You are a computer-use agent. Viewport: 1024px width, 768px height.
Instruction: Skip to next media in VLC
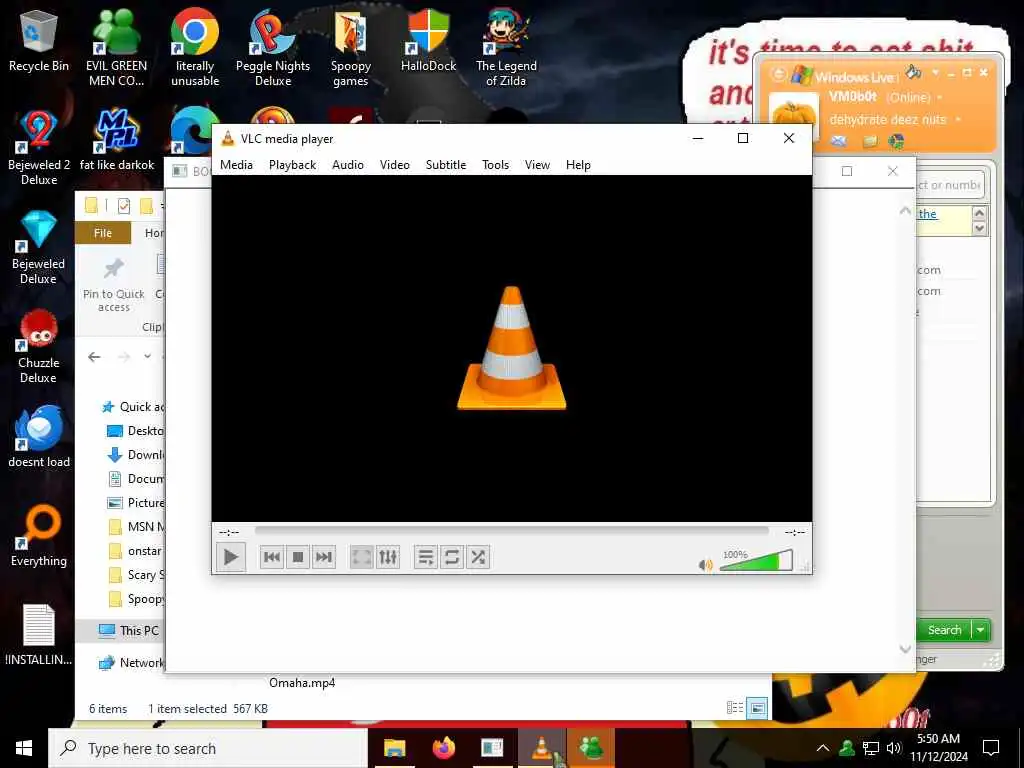coord(324,557)
